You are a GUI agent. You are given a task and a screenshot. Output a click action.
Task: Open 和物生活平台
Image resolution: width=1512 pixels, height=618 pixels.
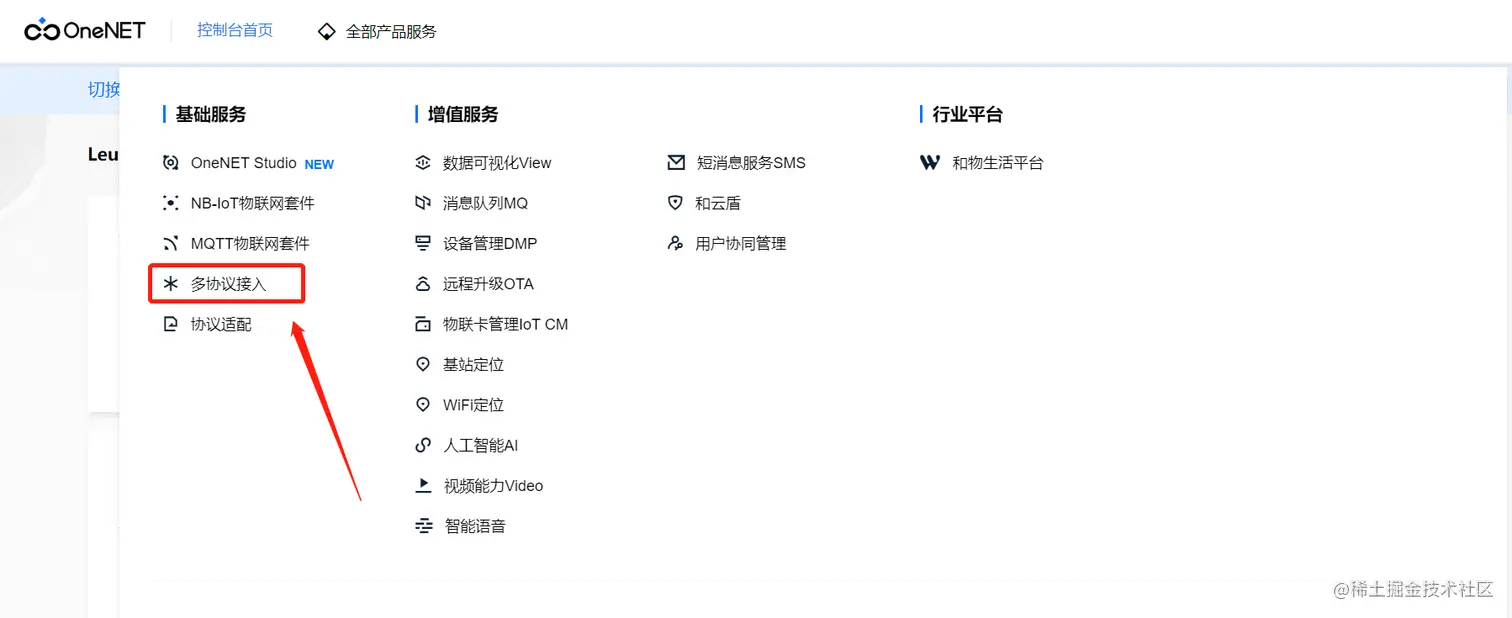pos(998,163)
